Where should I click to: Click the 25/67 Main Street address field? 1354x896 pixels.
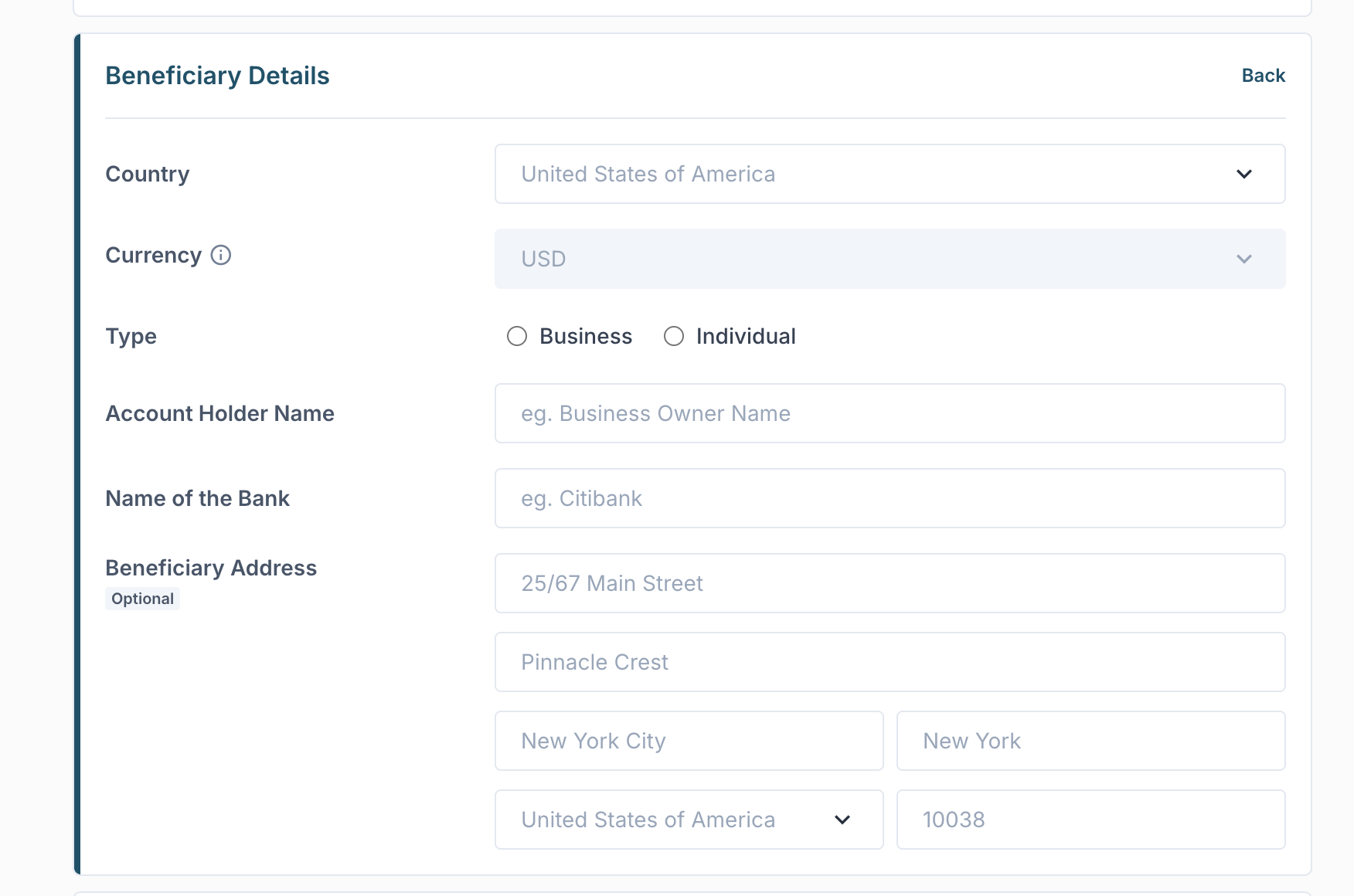pyautogui.click(x=890, y=583)
